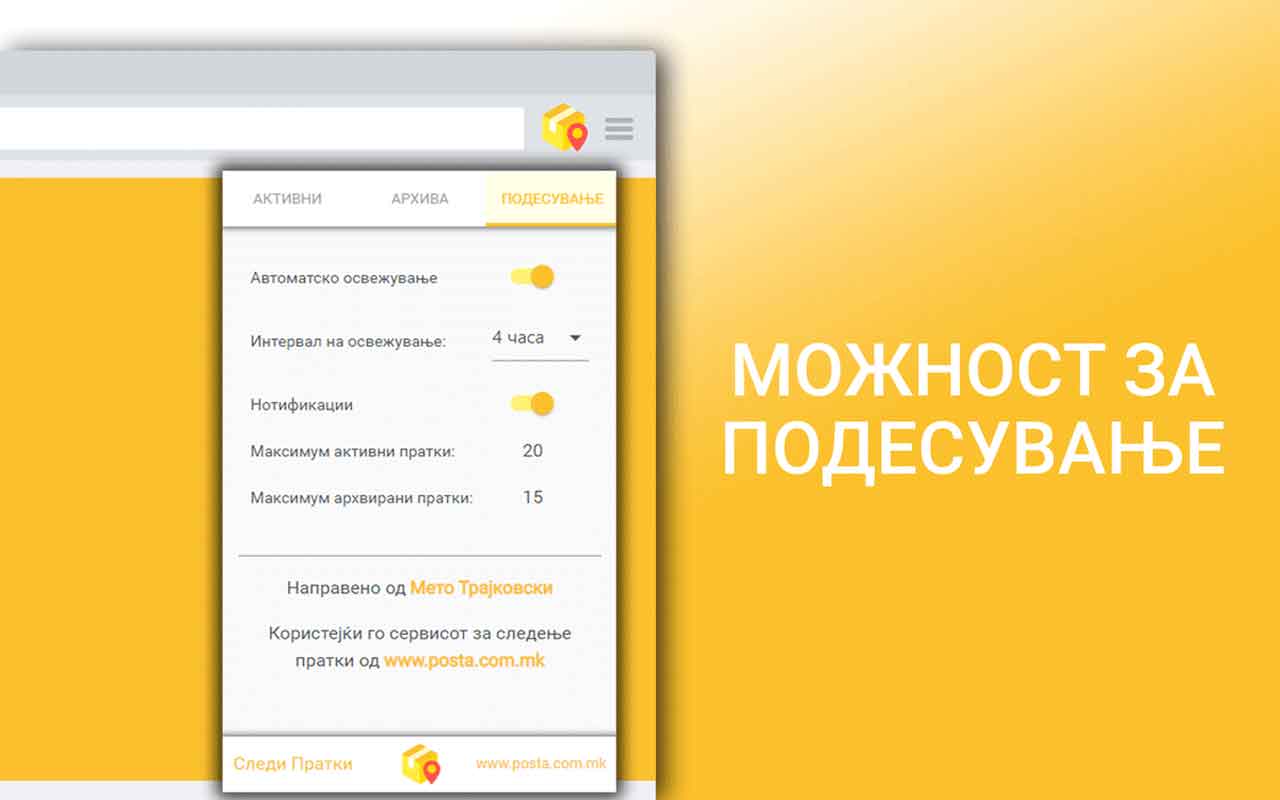Click the browser address bar
Viewport: 1280px width, 800px height.
[x=262, y=129]
